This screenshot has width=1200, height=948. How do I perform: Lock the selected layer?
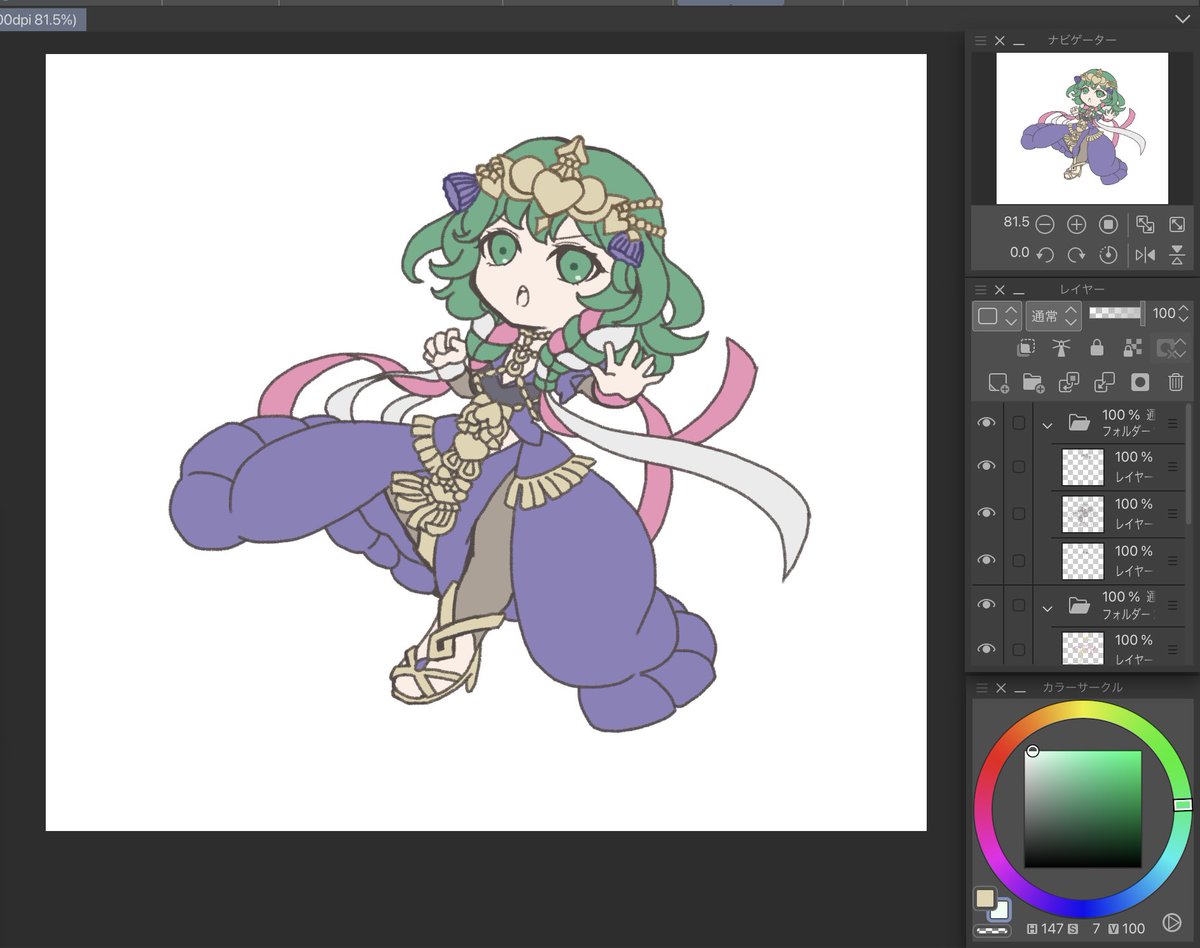[x=1097, y=348]
